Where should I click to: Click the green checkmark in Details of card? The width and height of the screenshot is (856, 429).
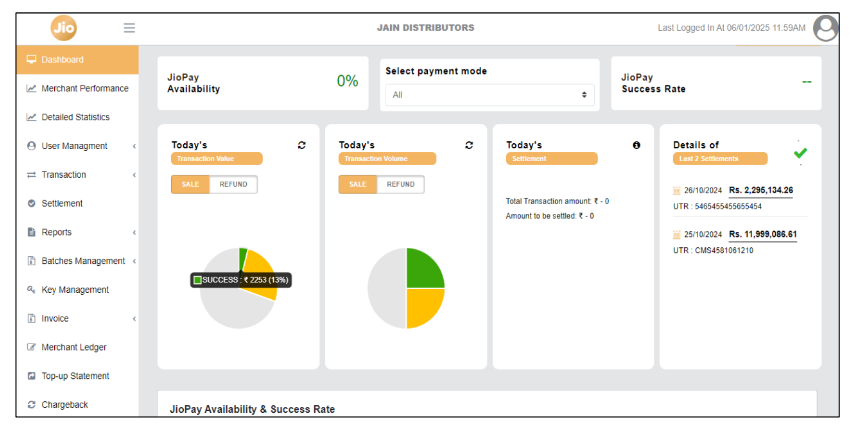coord(800,153)
